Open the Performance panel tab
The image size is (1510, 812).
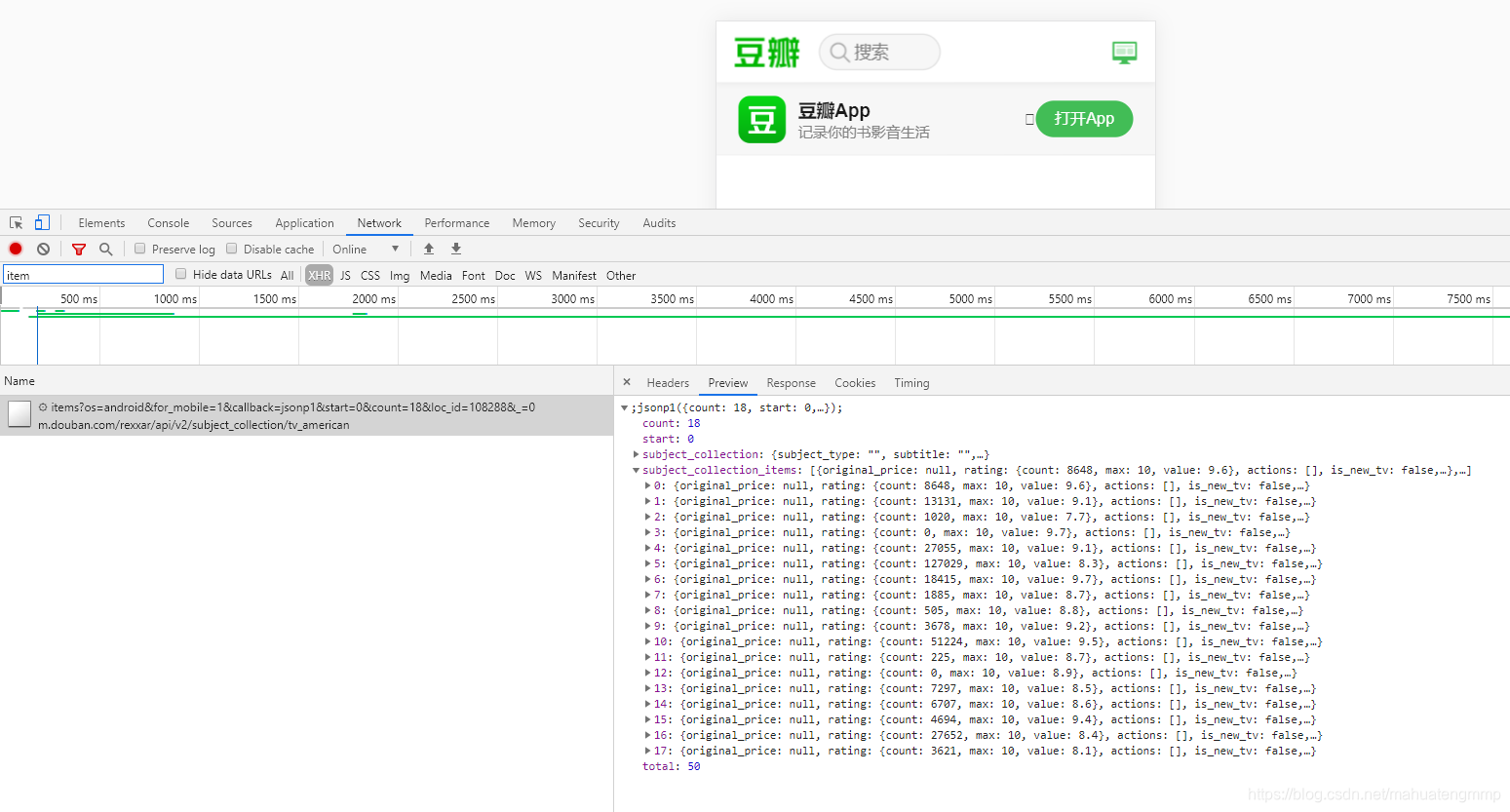[x=457, y=223]
